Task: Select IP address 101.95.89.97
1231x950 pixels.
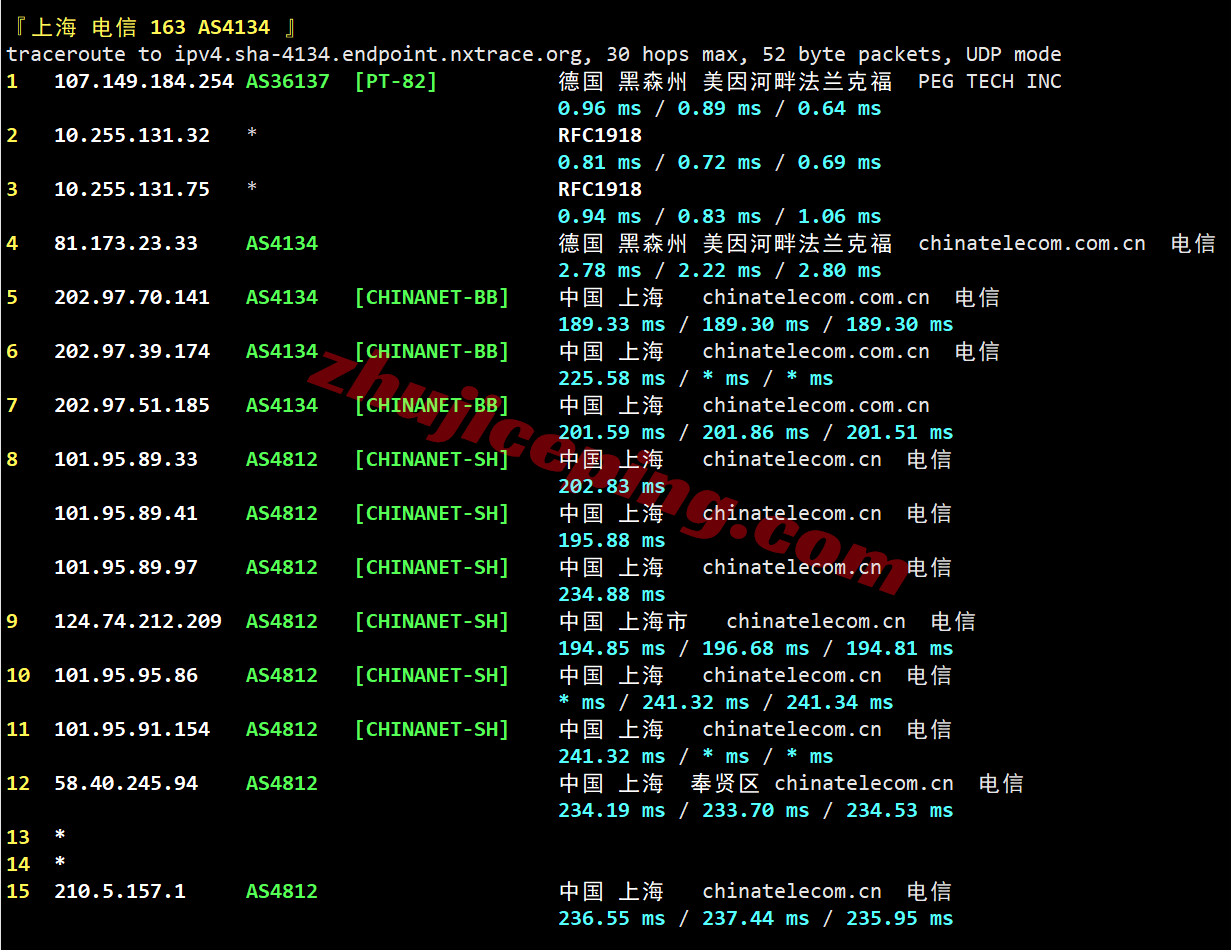Action: (x=126, y=567)
